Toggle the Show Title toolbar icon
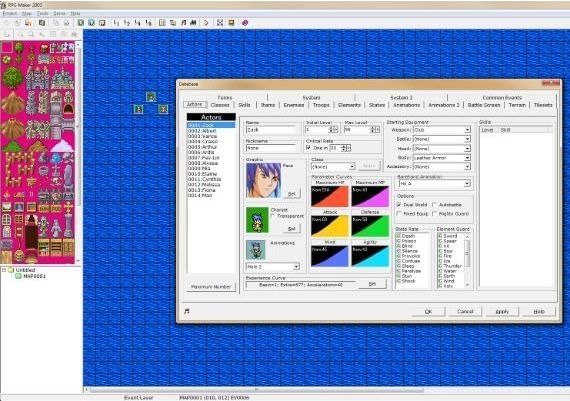This screenshot has height=401, width=570. tap(231, 23)
